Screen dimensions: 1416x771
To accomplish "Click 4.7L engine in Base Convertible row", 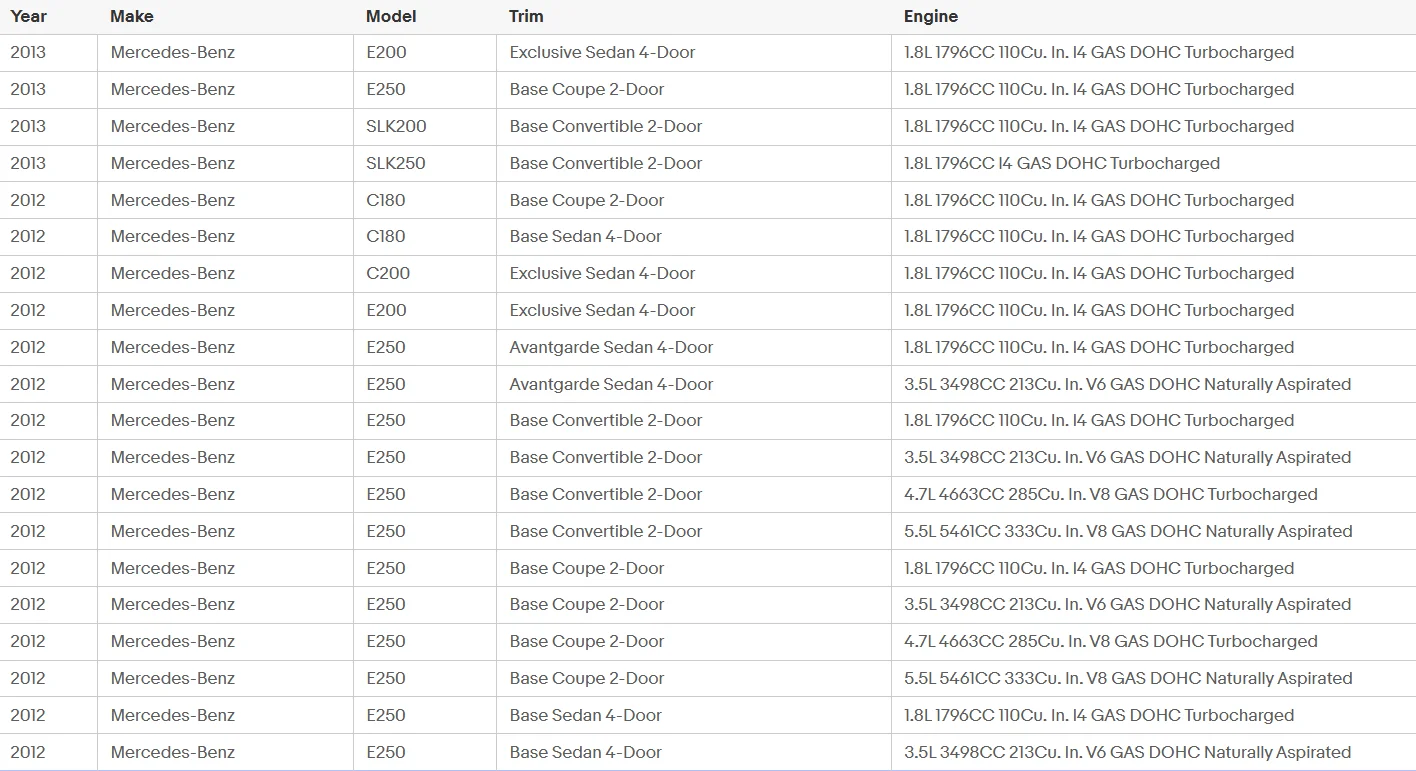I will [x=1111, y=494].
